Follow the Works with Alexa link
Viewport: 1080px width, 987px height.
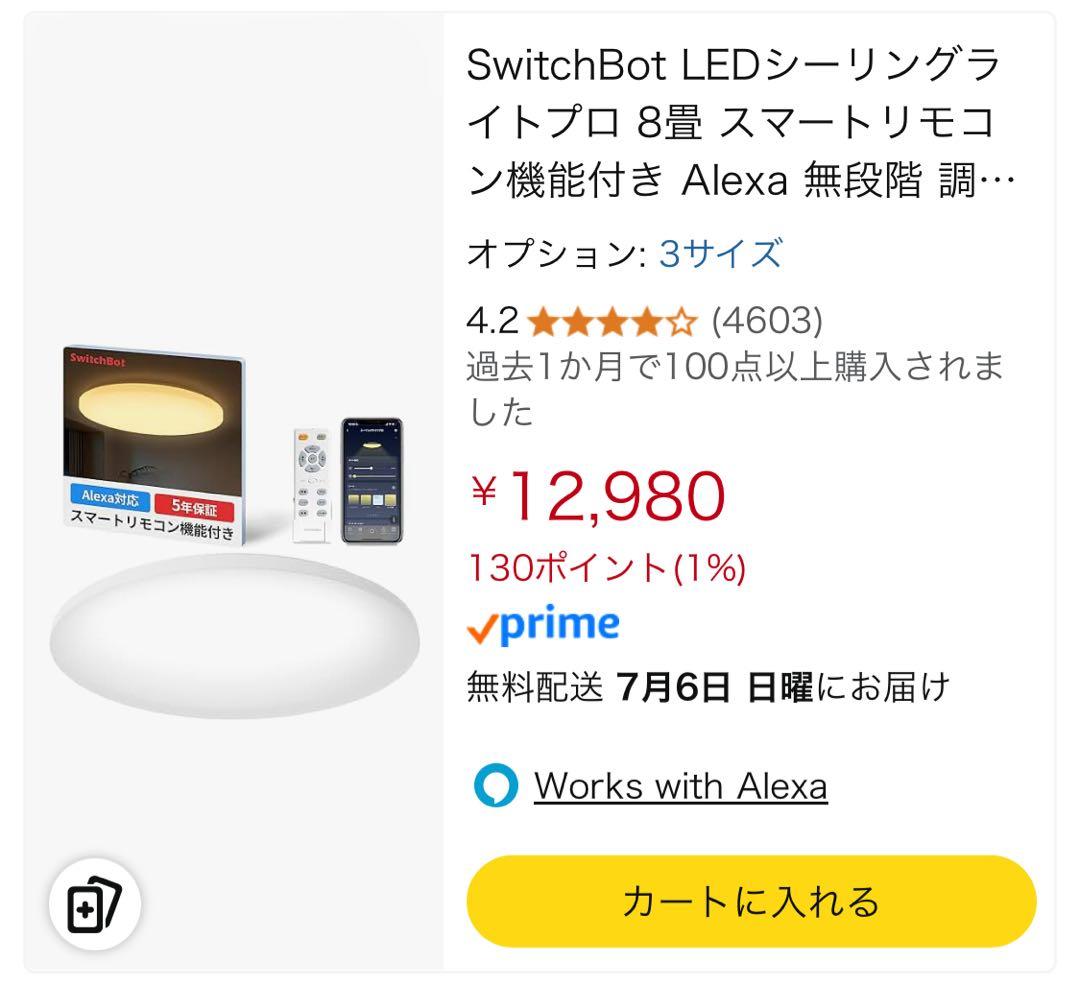[x=682, y=785]
